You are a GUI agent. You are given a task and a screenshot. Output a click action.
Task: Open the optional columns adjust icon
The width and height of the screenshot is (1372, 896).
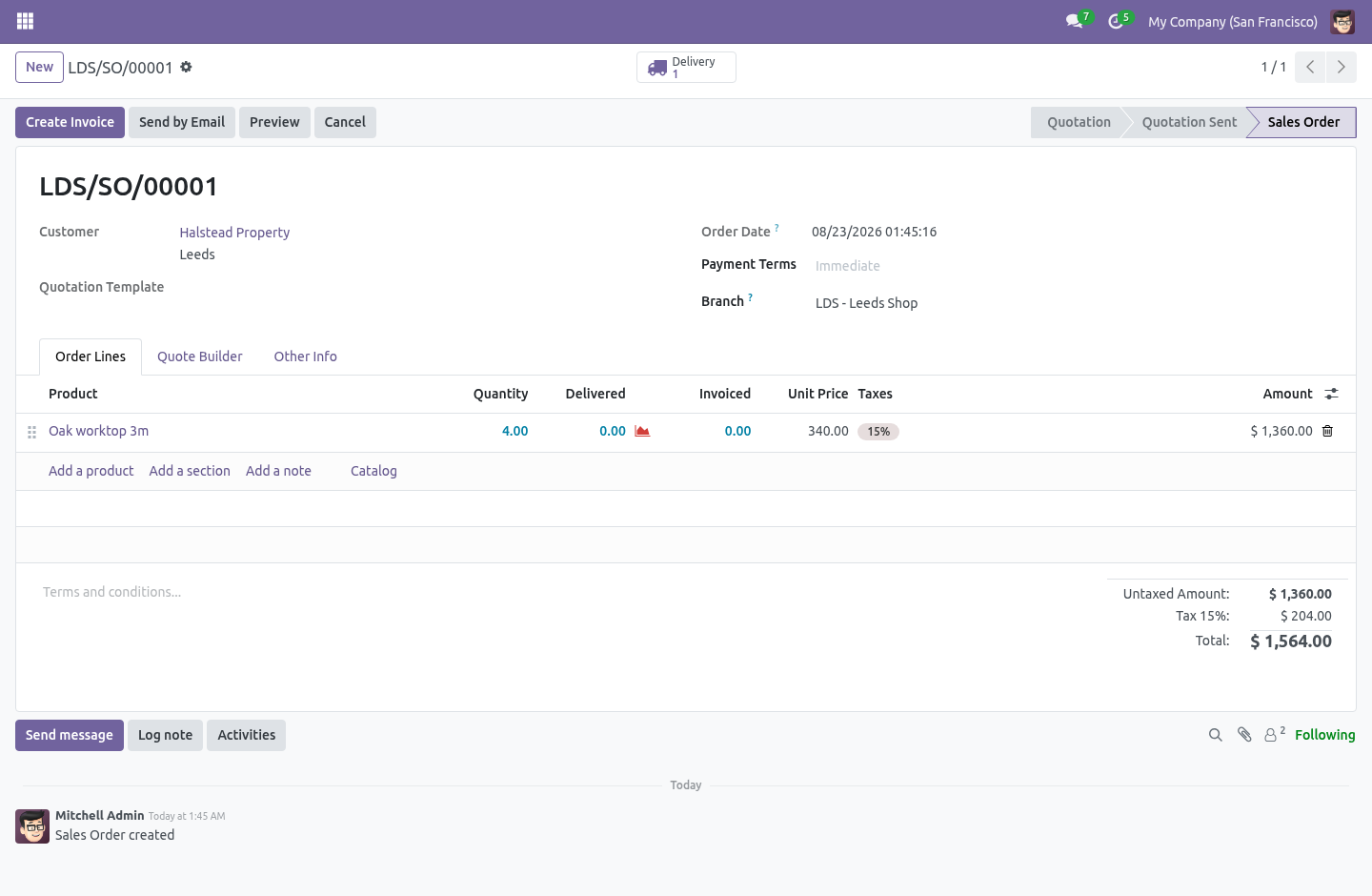pos(1332,394)
